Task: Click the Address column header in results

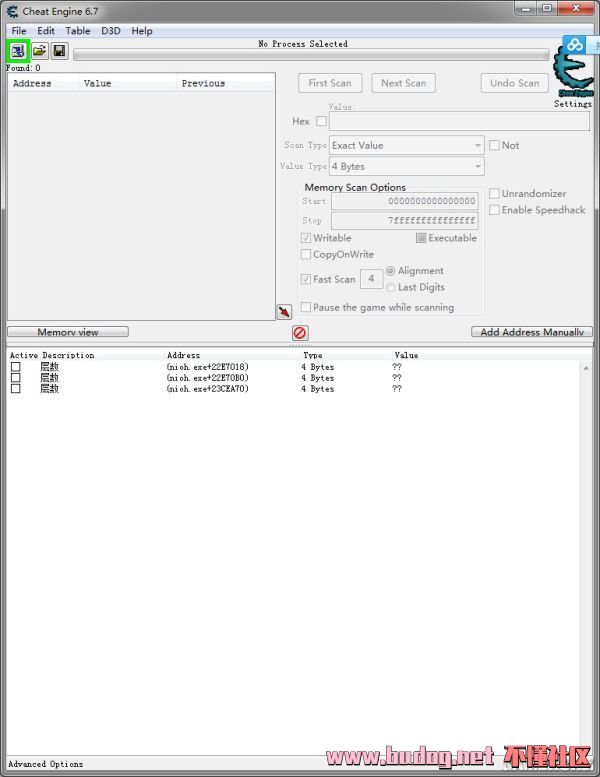Action: pyautogui.click(x=44, y=83)
